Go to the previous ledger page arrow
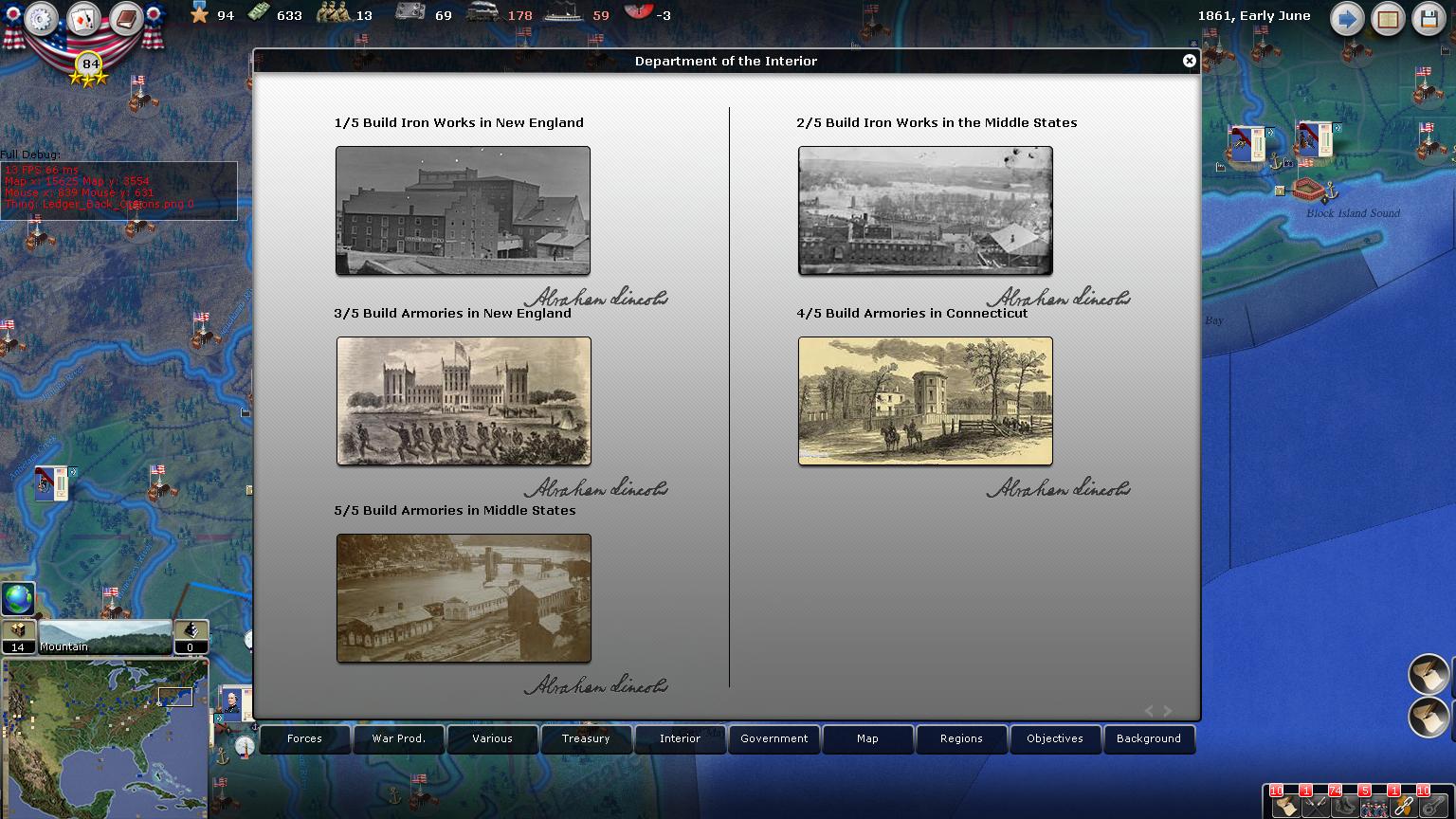 (x=1149, y=711)
